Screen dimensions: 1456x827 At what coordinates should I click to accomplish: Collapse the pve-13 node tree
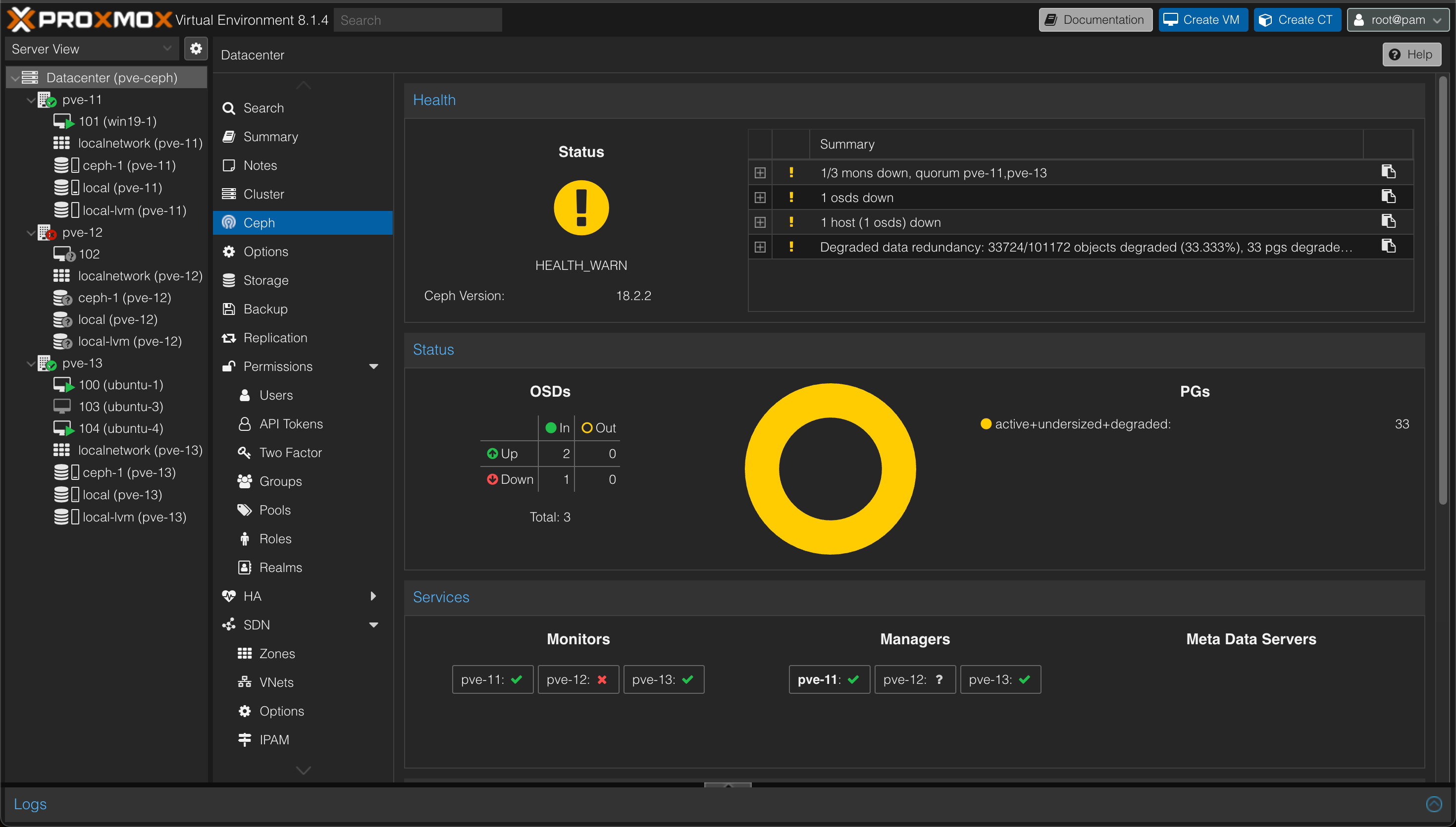click(x=31, y=363)
